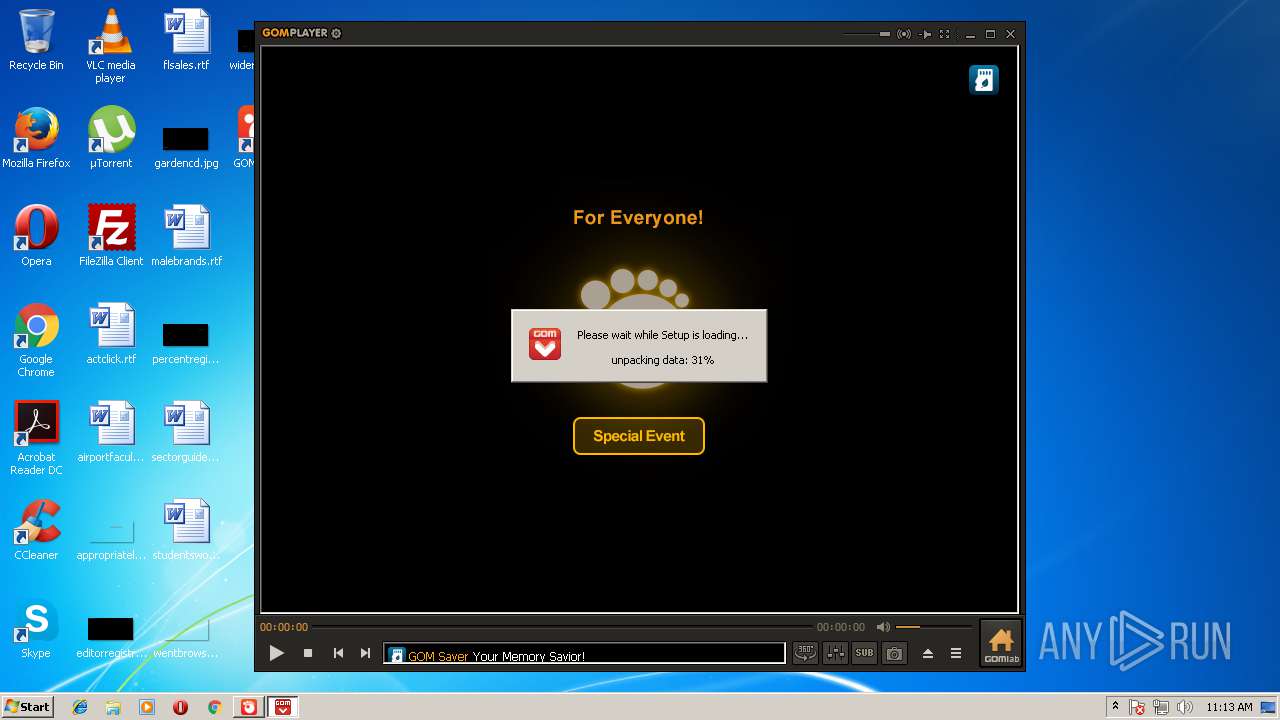Viewport: 1280px width, 720px height.
Task: Adjust the transparency slider in title bar
Action: pyautogui.click(x=866, y=34)
